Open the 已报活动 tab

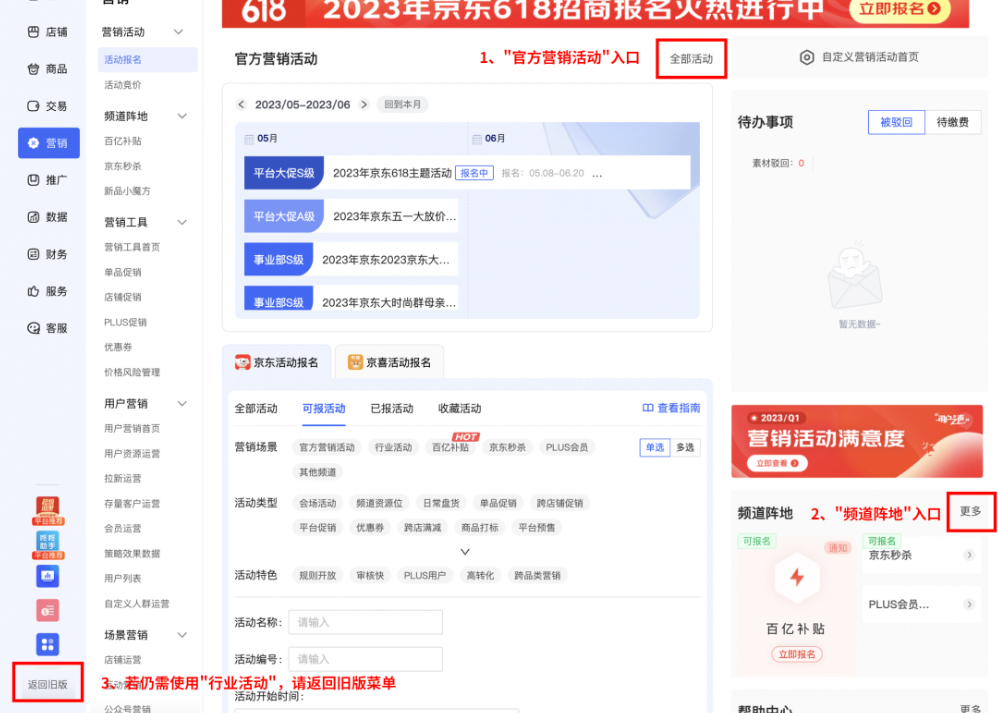(394, 407)
